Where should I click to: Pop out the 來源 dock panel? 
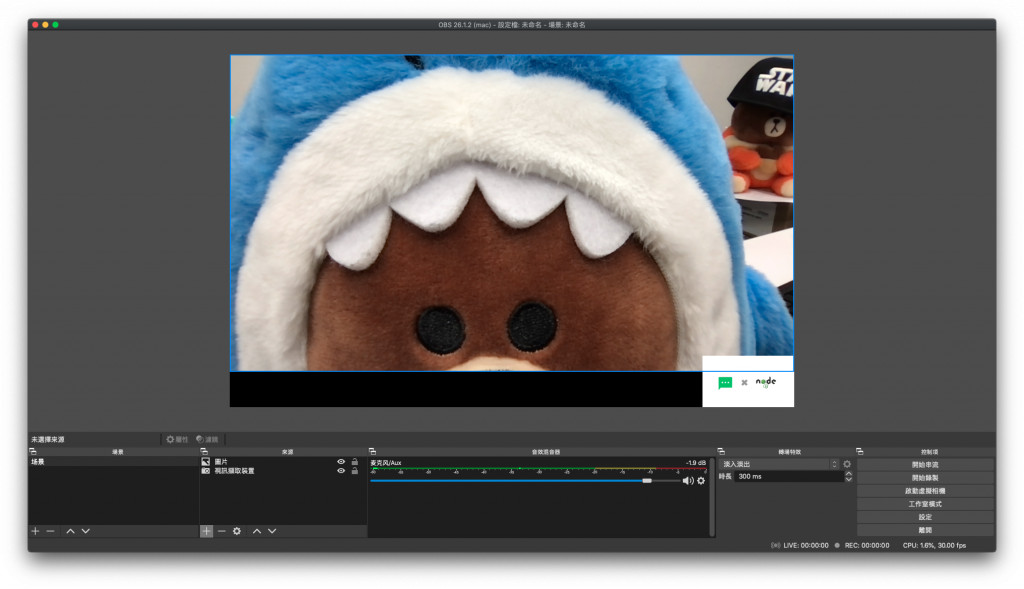pyautogui.click(x=204, y=451)
